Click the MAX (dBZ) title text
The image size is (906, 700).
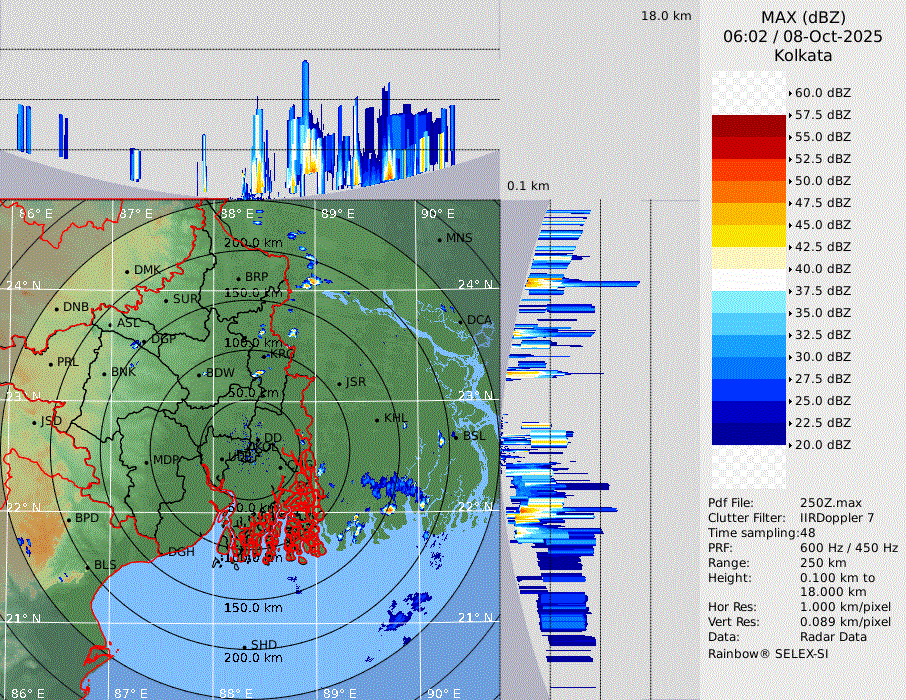803,17
